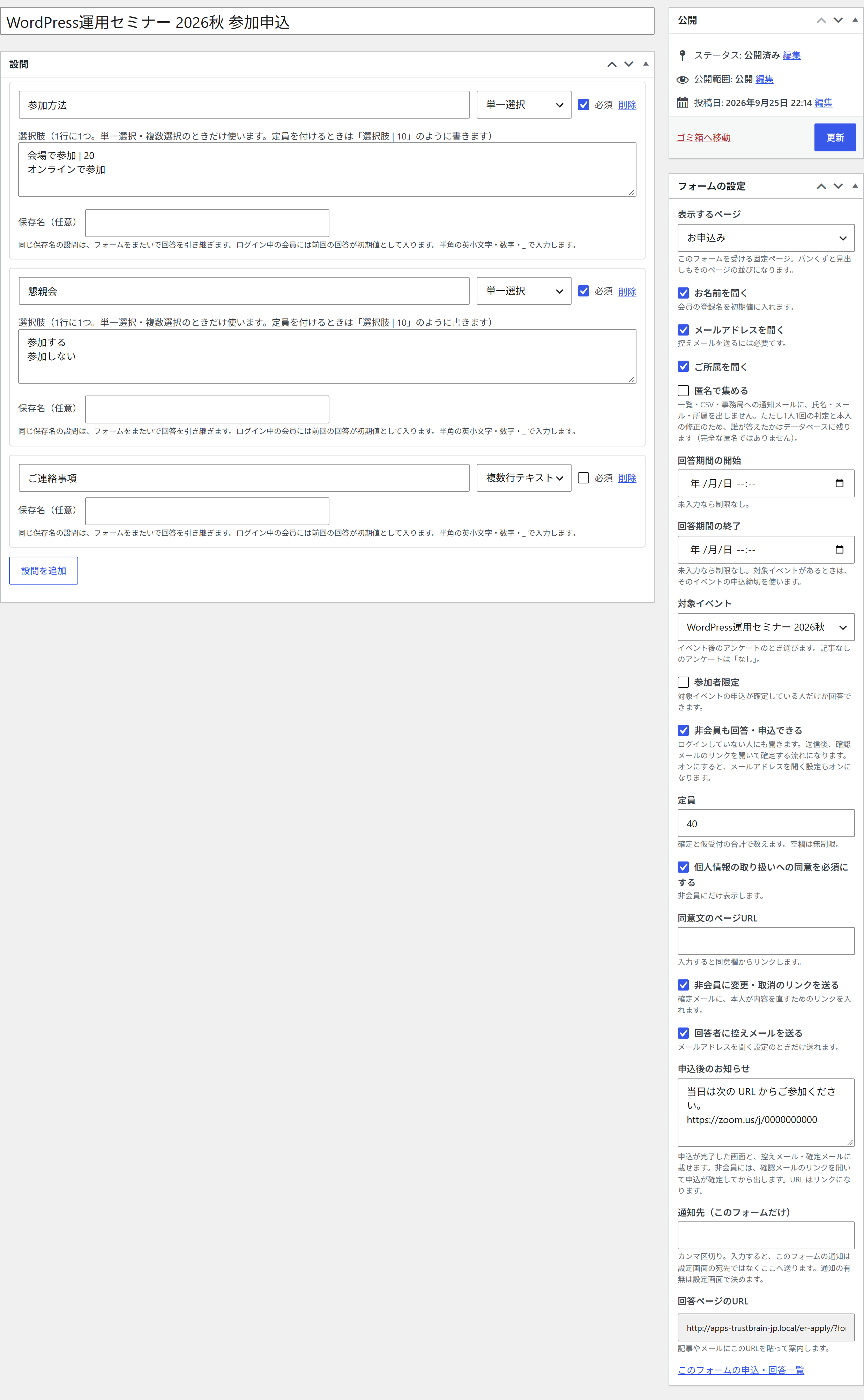
Task: Click the calendar icon beside 投稿日
Action: point(682,103)
